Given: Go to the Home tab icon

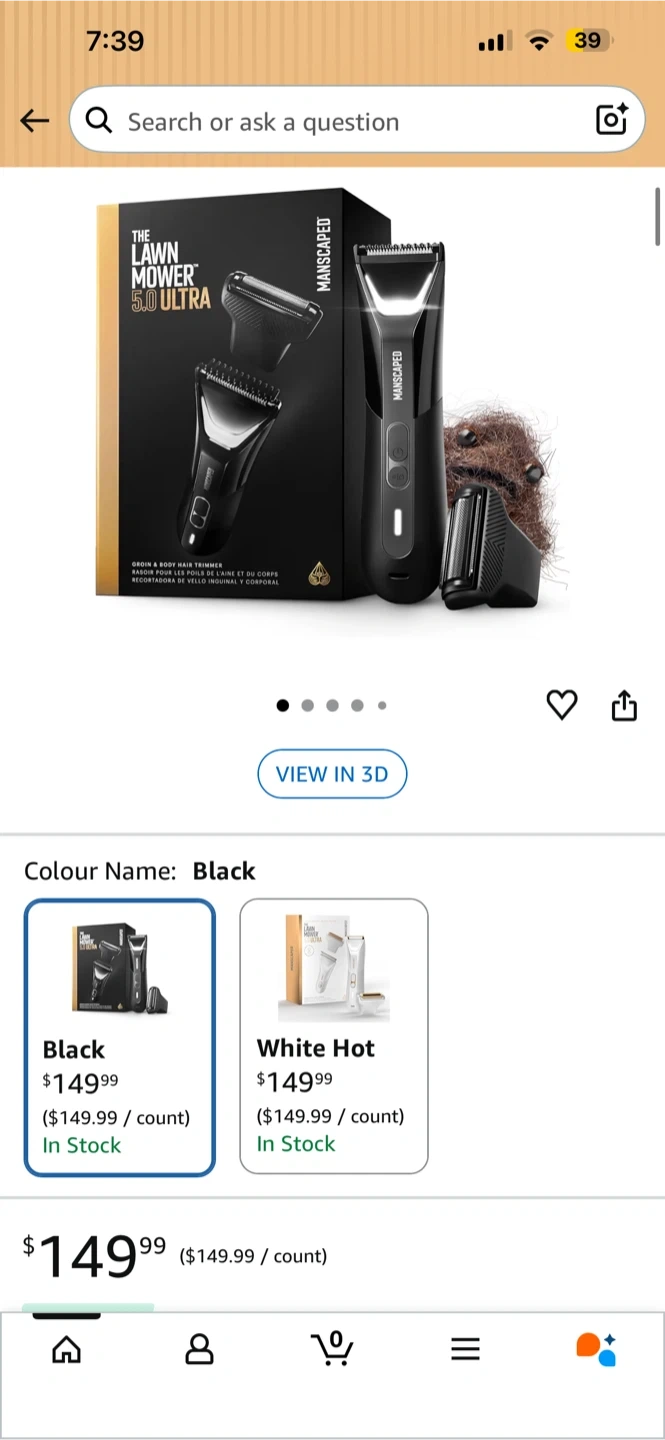Looking at the screenshot, I should pos(67,1350).
